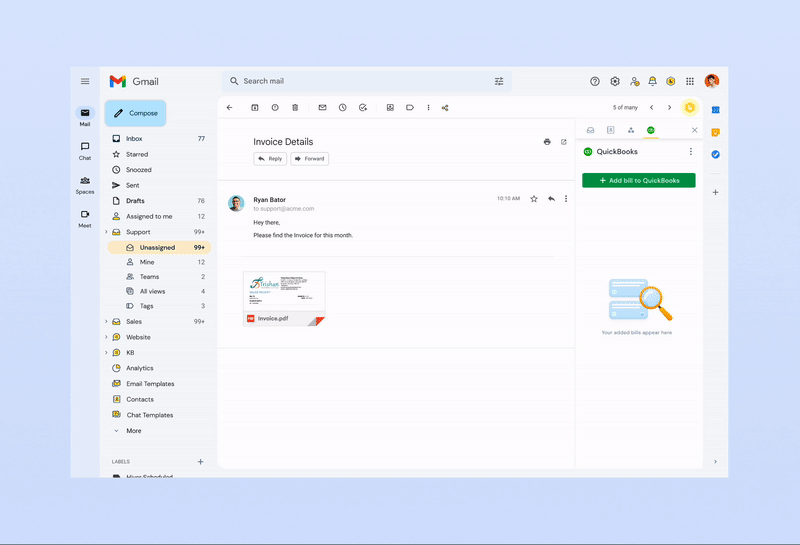This screenshot has width=800, height=545.
Task: Open the Spaces section in left rail
Action: click(x=85, y=185)
